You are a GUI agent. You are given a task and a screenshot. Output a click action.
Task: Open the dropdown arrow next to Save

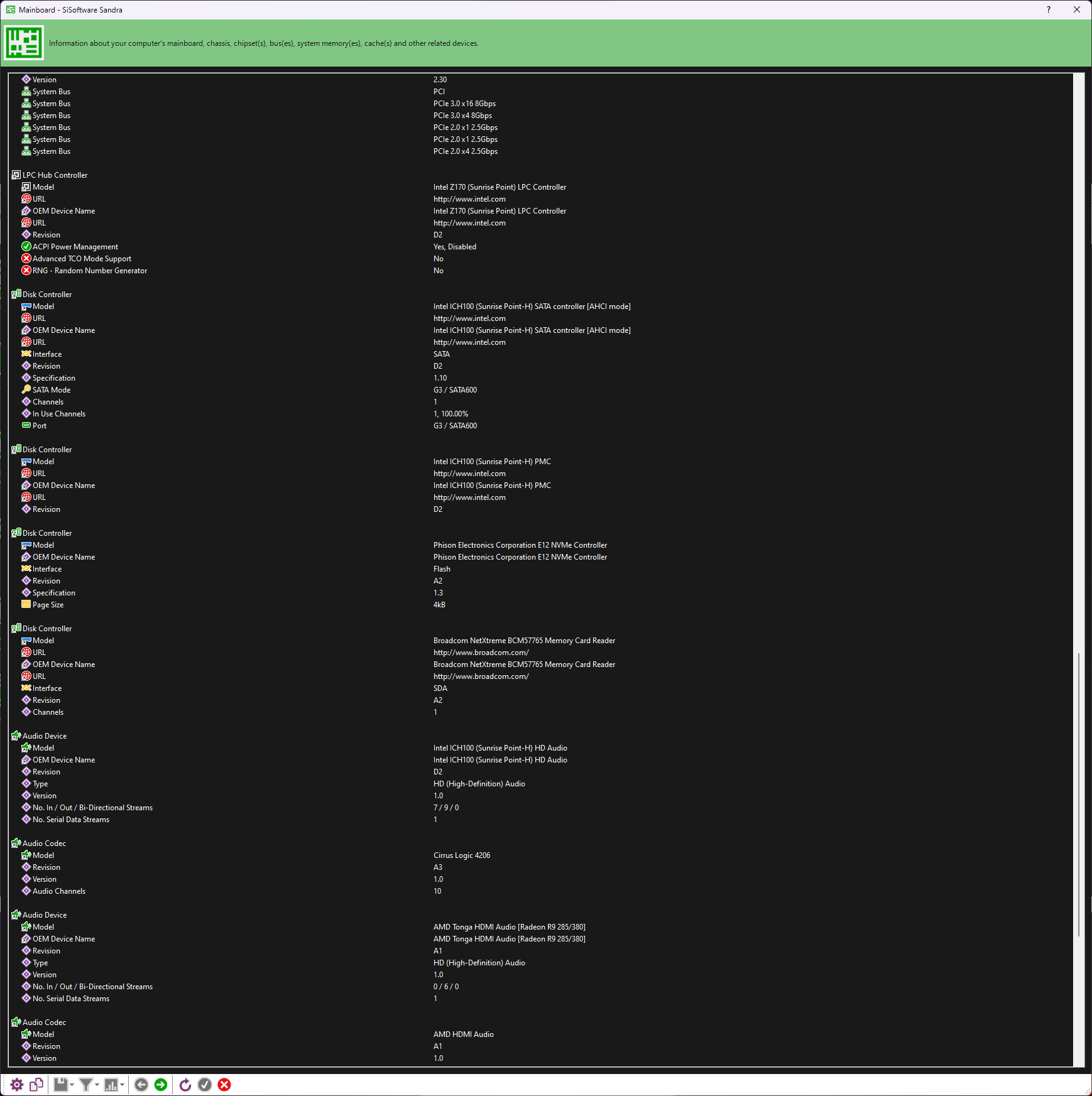[72, 1085]
